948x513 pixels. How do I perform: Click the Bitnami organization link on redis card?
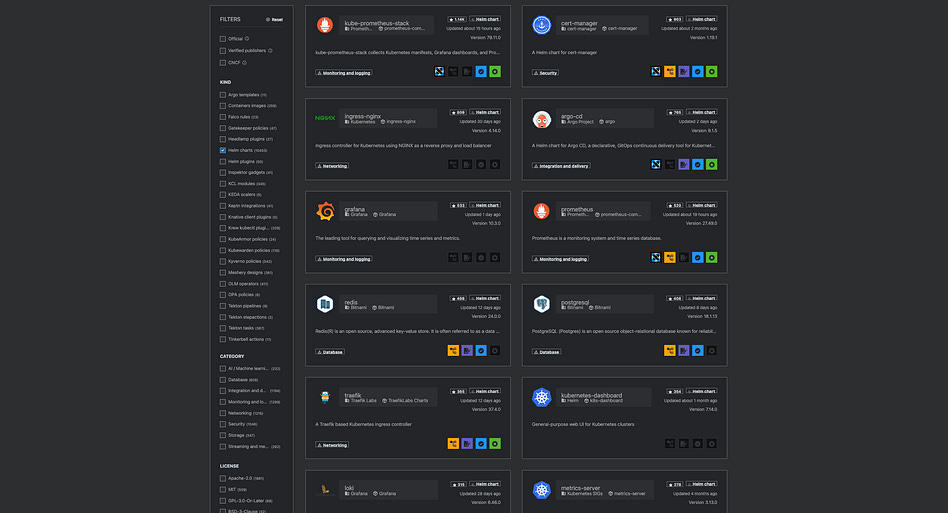(x=356, y=308)
